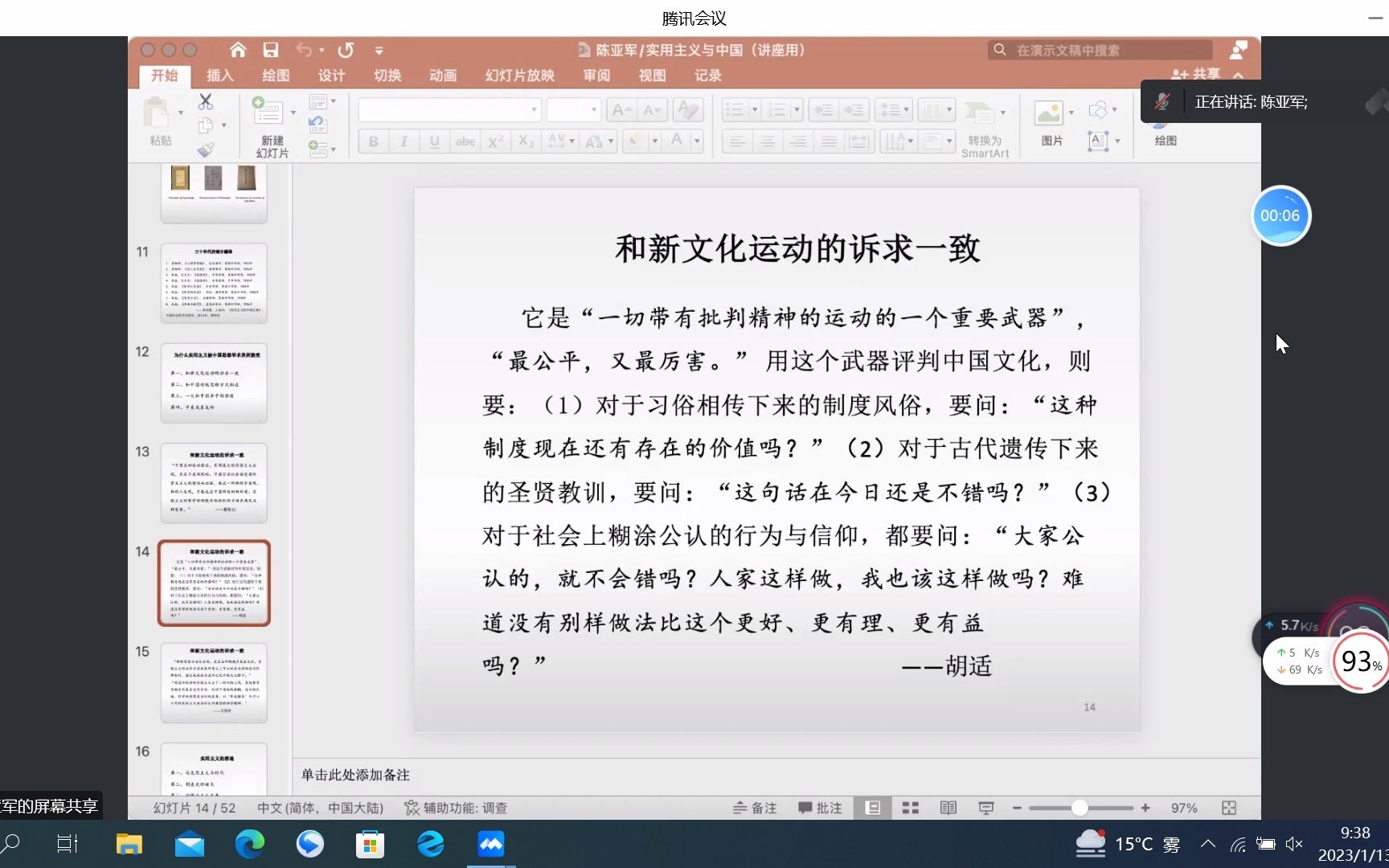Screen dimensions: 1389x868
Task: Select slide 12 thumbnail
Action: [214, 383]
